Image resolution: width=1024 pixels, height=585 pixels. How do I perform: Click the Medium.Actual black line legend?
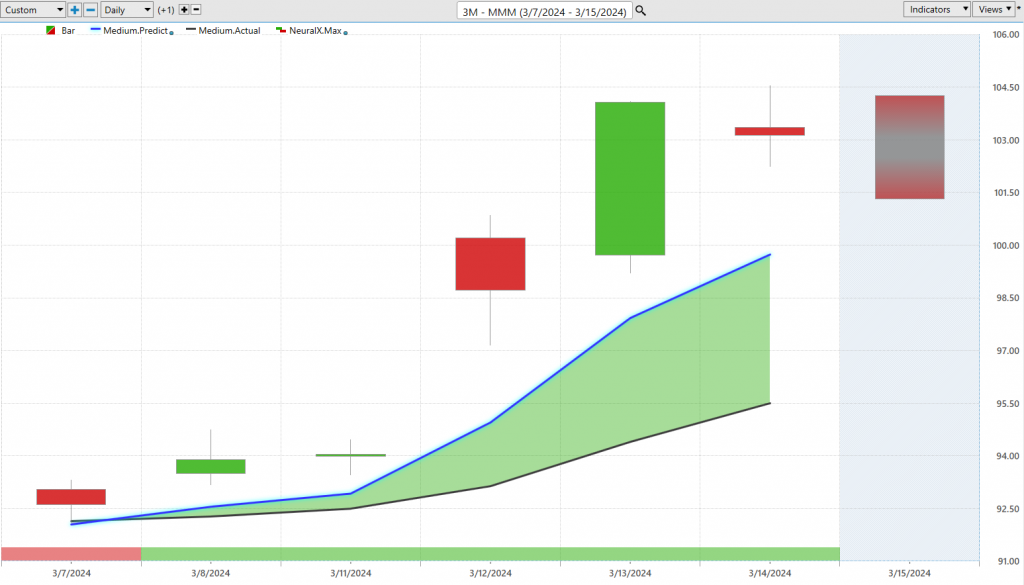pyautogui.click(x=191, y=30)
